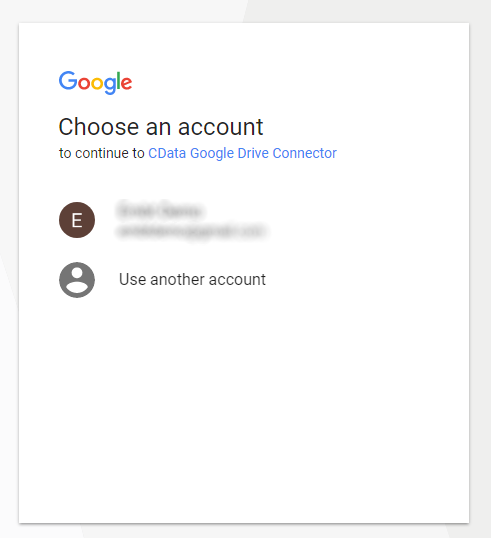Choose Use another account
Image resolution: width=491 pixels, height=538 pixels.
coord(192,280)
